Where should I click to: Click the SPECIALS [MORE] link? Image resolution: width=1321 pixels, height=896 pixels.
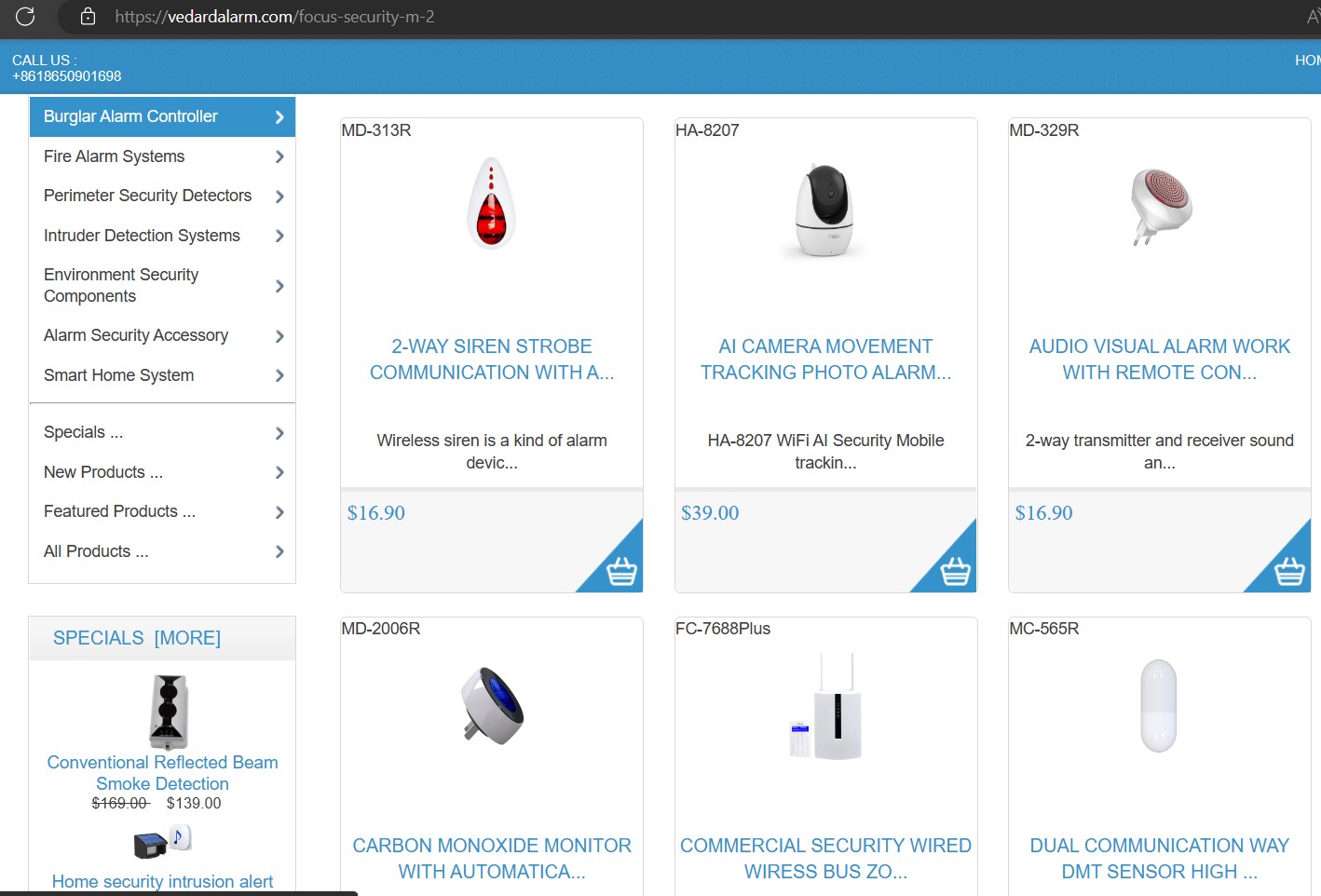(x=137, y=638)
